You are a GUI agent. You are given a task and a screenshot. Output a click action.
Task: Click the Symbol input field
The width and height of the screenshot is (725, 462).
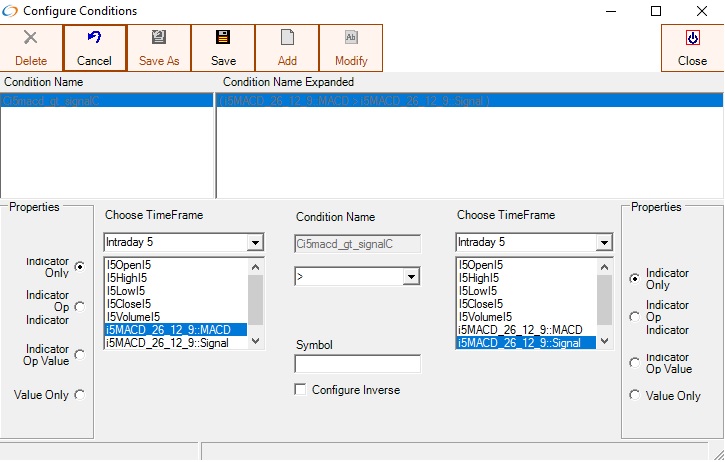coord(357,364)
